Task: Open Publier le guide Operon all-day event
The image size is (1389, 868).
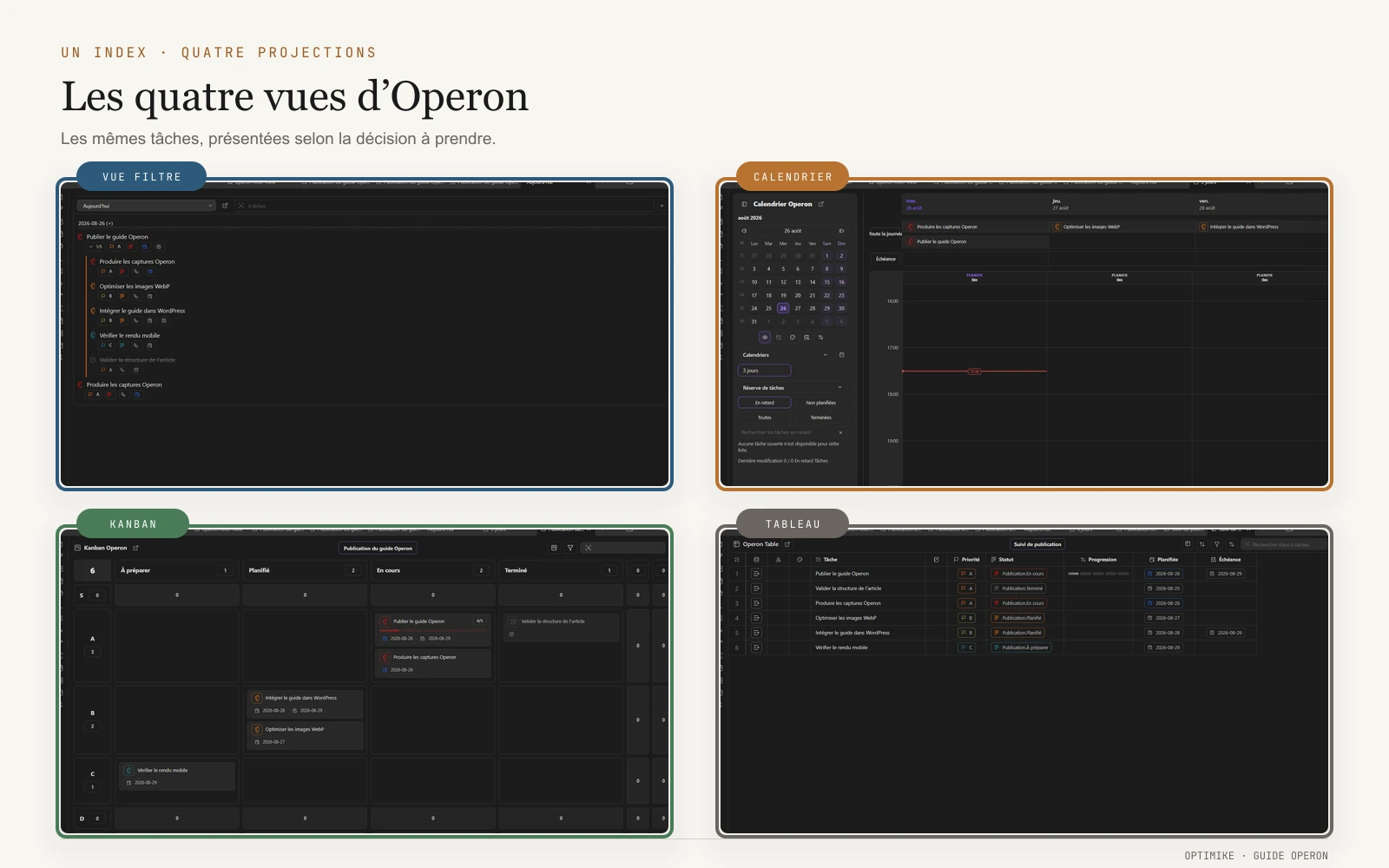Action: [x=976, y=241]
